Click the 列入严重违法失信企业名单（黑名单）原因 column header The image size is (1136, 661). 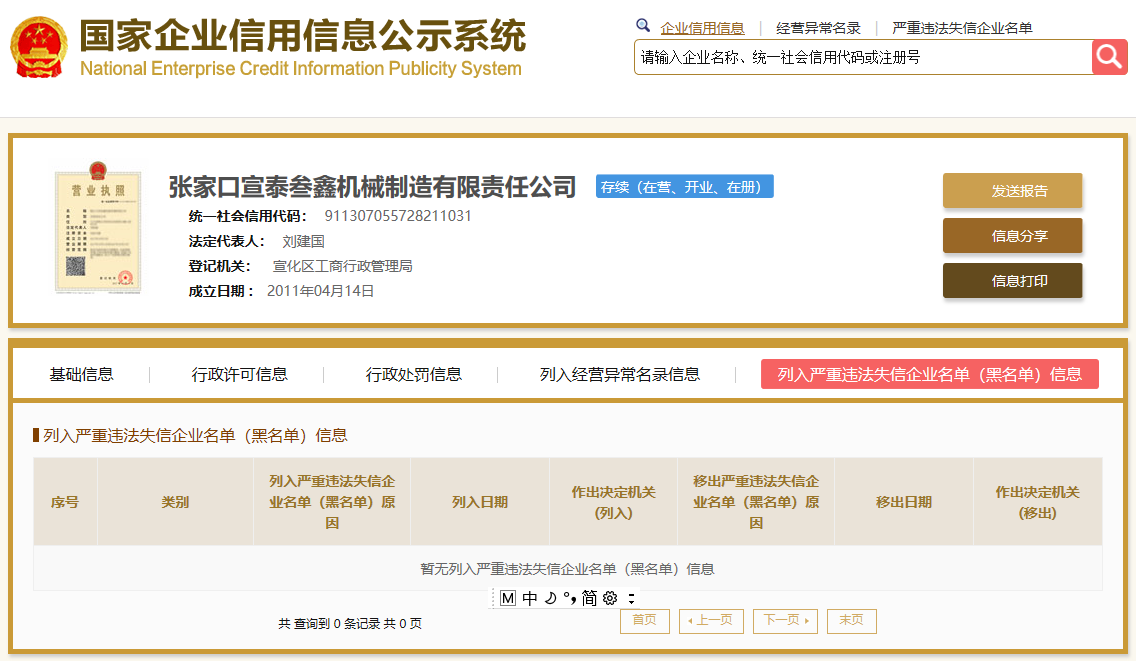[332, 502]
